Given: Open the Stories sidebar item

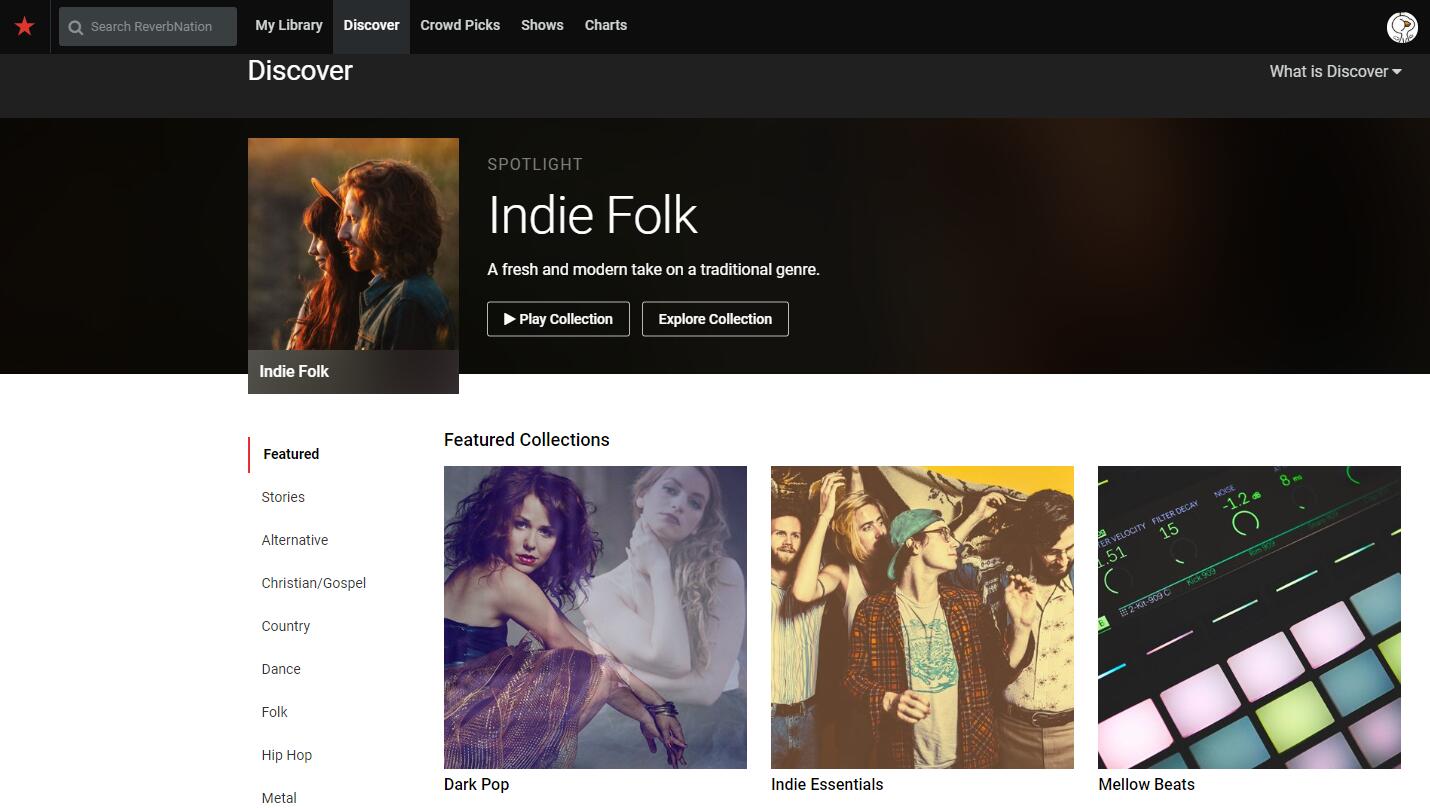Looking at the screenshot, I should [x=283, y=497].
